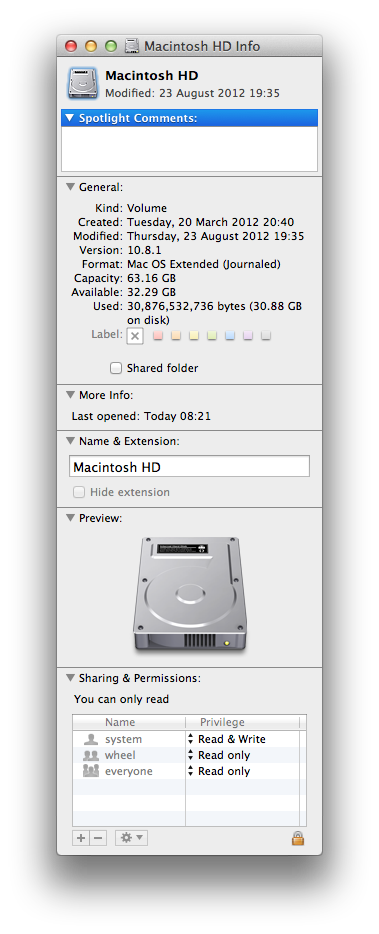Change everyone privilege Read only popup
This screenshot has width=379, height=934.
pyautogui.click(x=219, y=771)
